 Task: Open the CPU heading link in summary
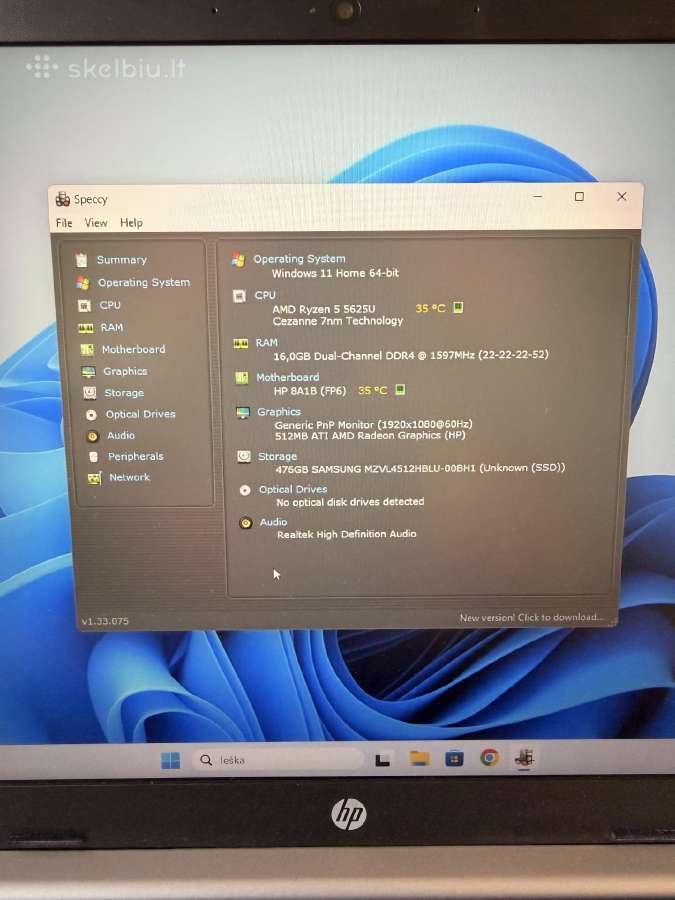pyautogui.click(x=265, y=295)
